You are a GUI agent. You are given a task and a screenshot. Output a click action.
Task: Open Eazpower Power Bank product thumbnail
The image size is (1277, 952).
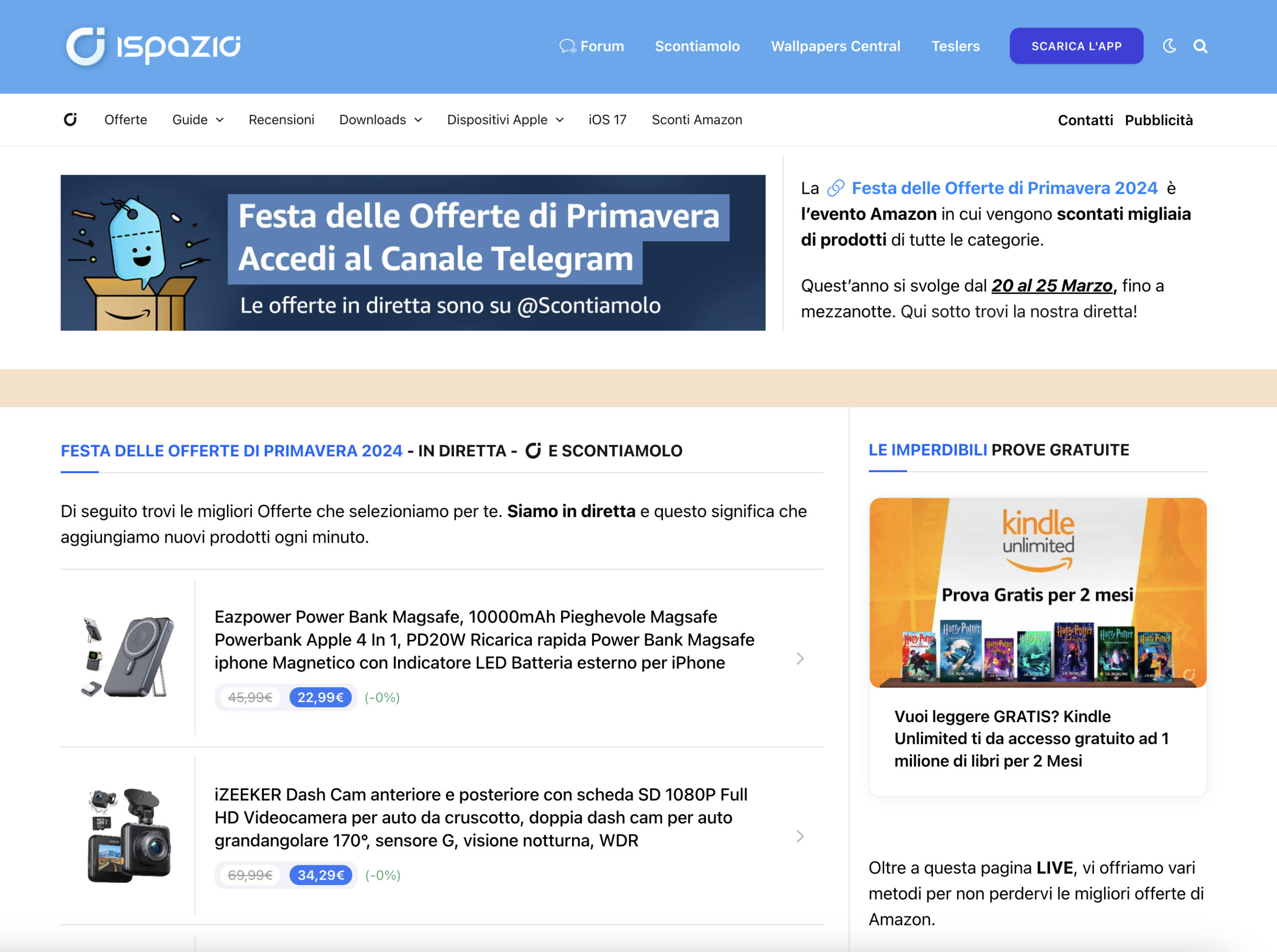coord(127,658)
